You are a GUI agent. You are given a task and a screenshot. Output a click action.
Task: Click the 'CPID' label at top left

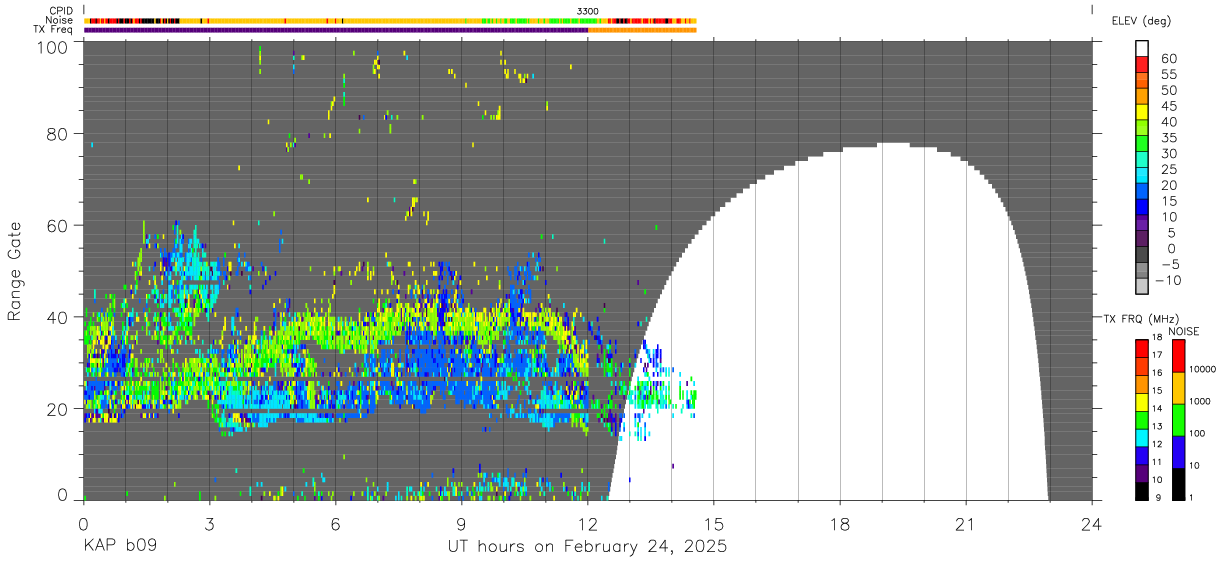click(x=62, y=11)
